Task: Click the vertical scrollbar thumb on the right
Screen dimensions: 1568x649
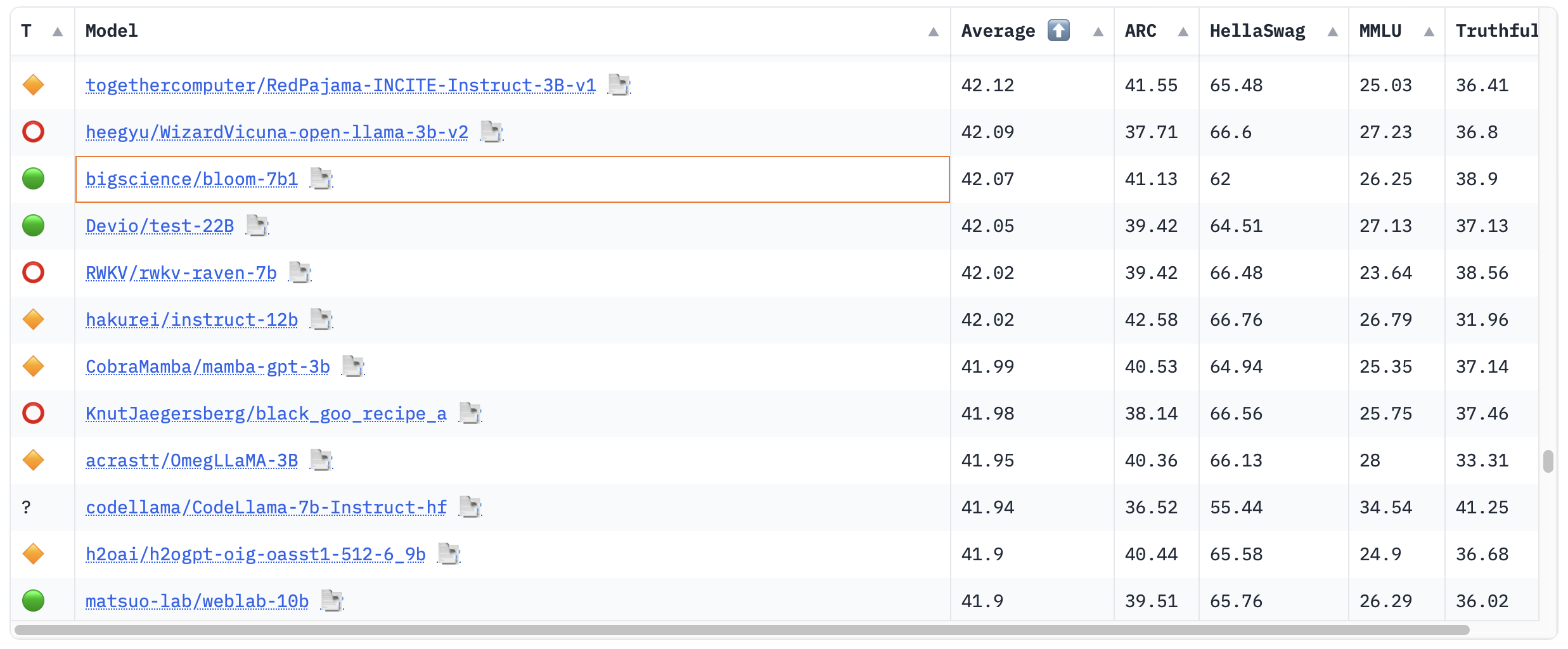Action: tap(1548, 461)
